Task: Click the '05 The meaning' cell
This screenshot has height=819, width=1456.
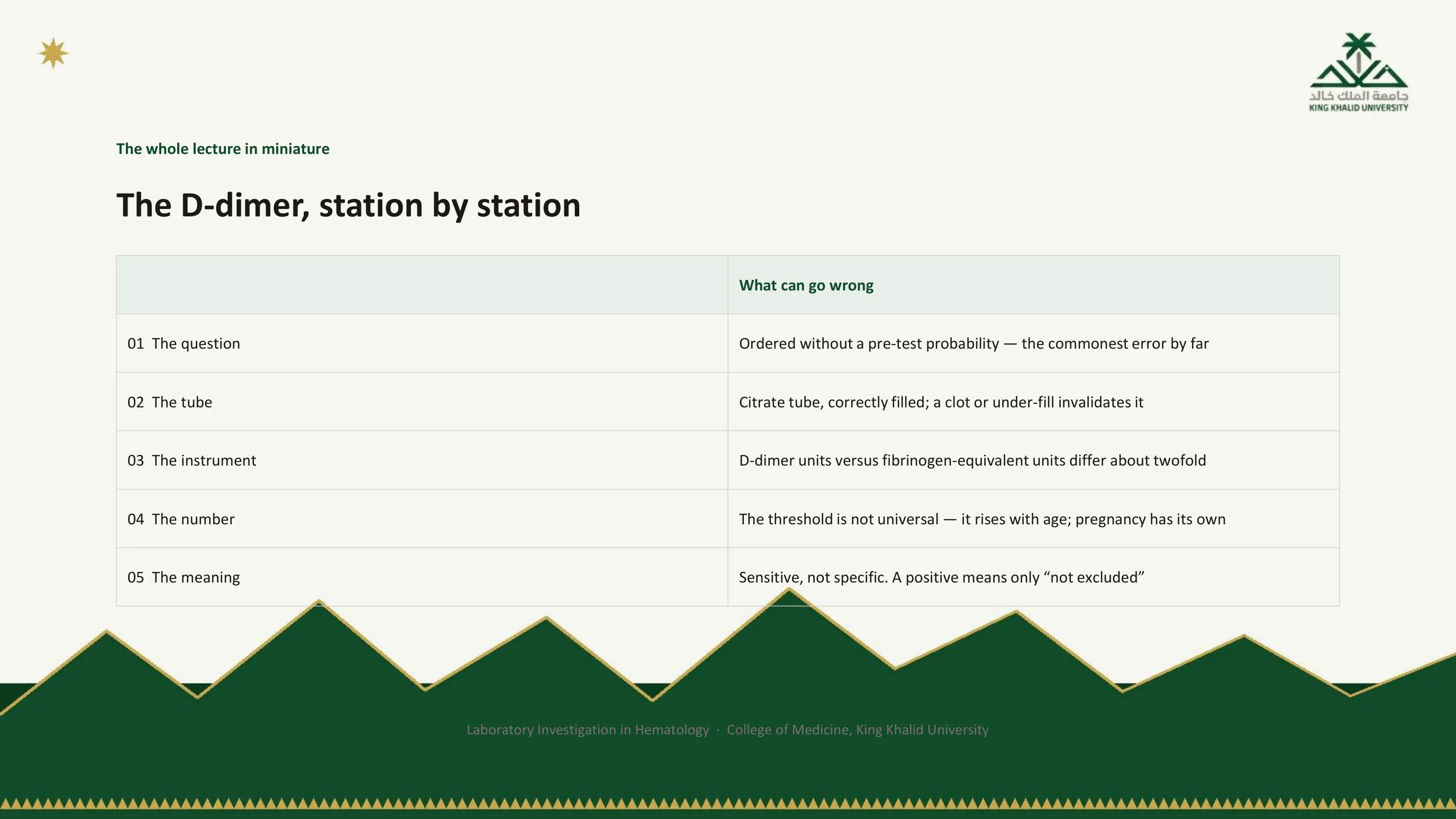Action: (x=422, y=577)
